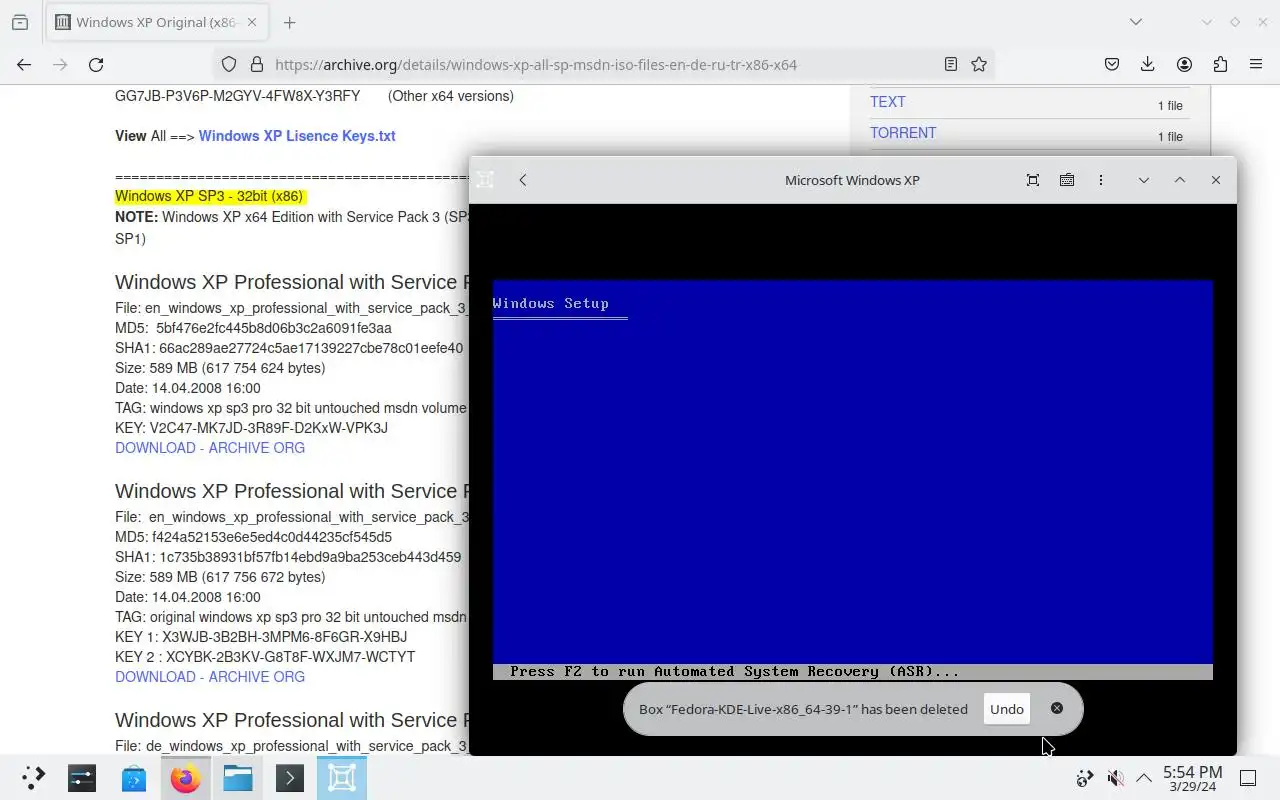Select the Windows XP Original browser tab

click(155, 22)
